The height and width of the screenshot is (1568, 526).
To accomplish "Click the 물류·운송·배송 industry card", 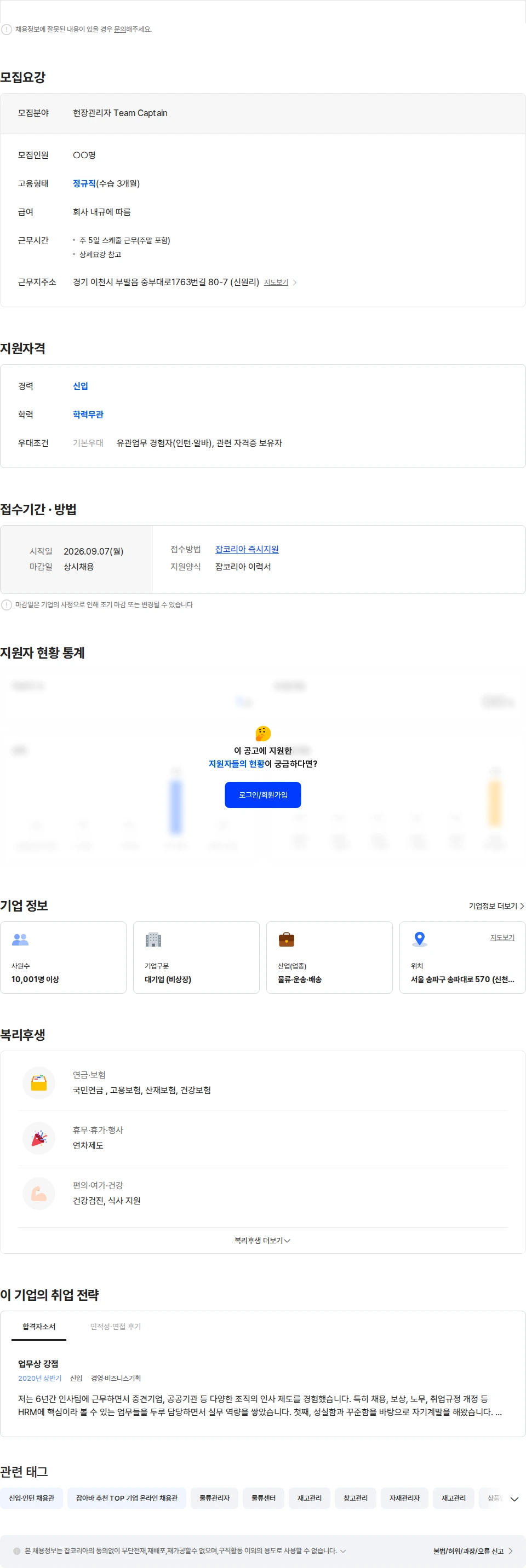I will (329, 958).
